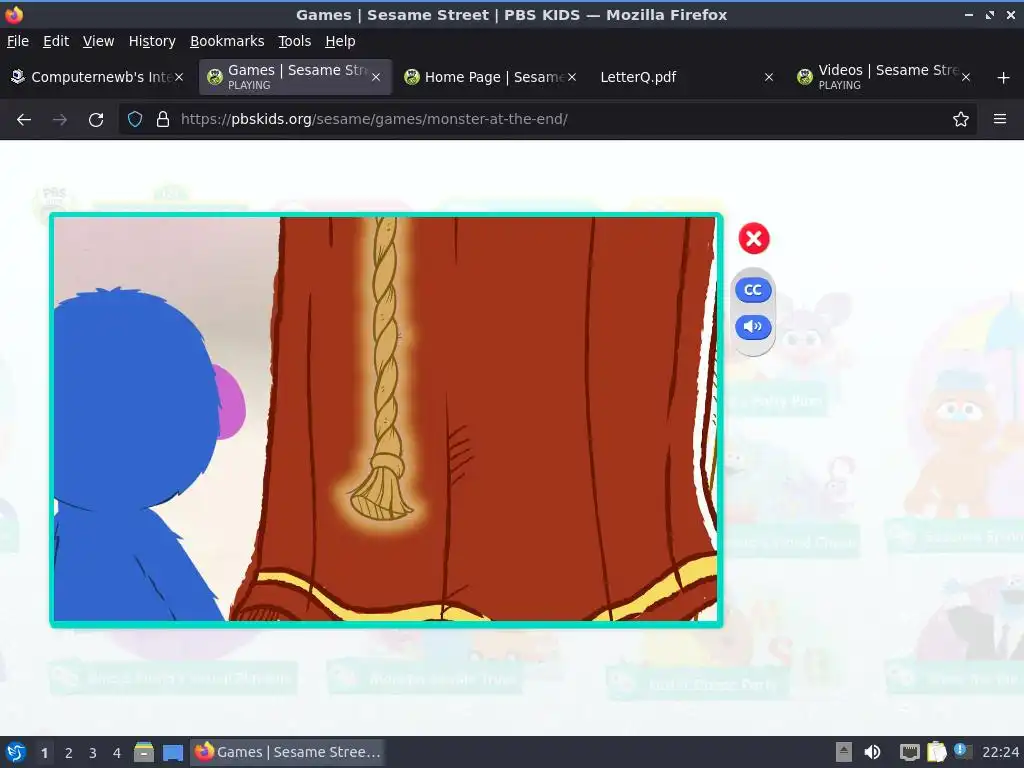The width and height of the screenshot is (1024, 768).
Task: Switch to workspace 4
Action: (117, 753)
